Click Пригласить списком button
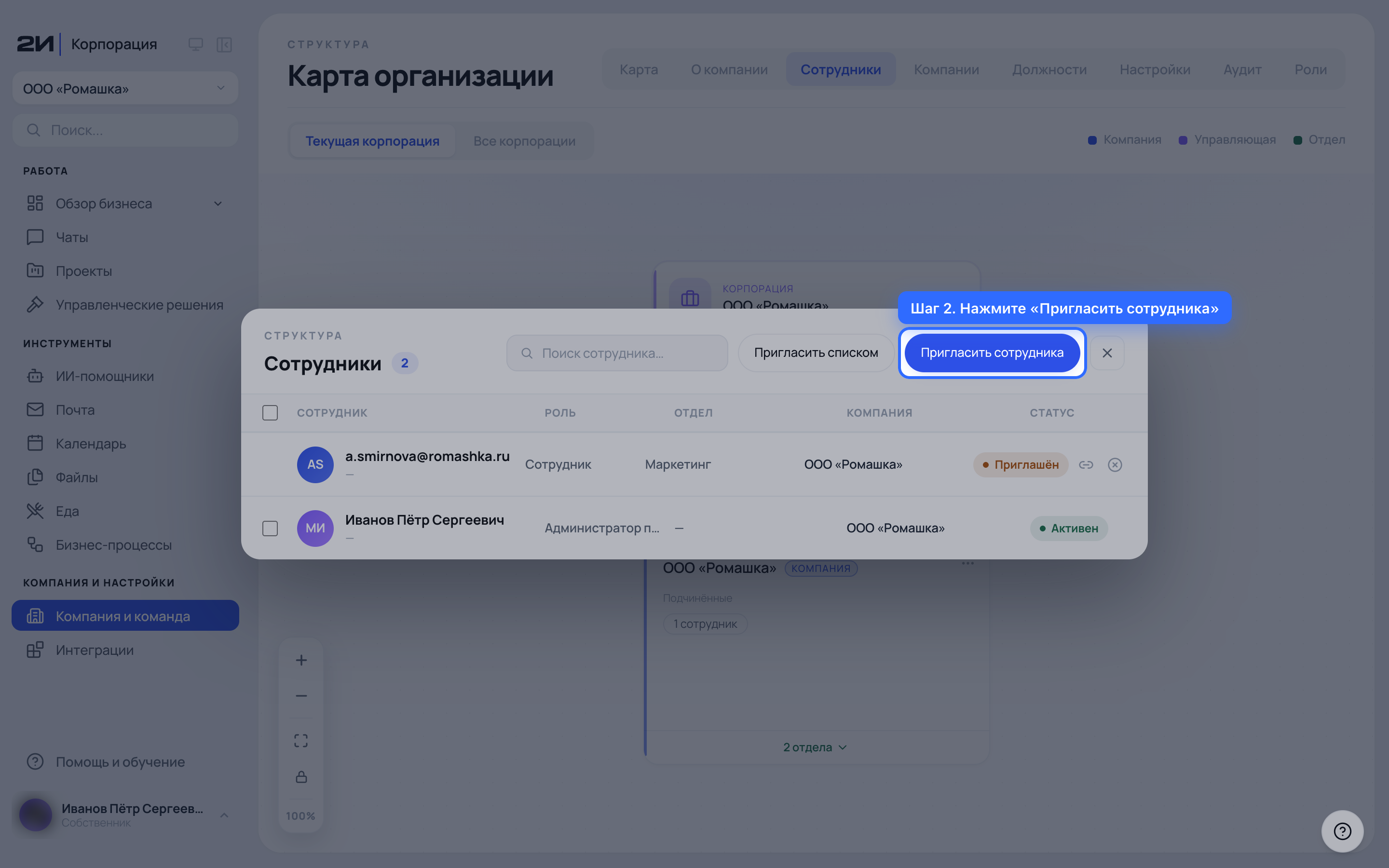This screenshot has height=868, width=1389. [x=816, y=353]
